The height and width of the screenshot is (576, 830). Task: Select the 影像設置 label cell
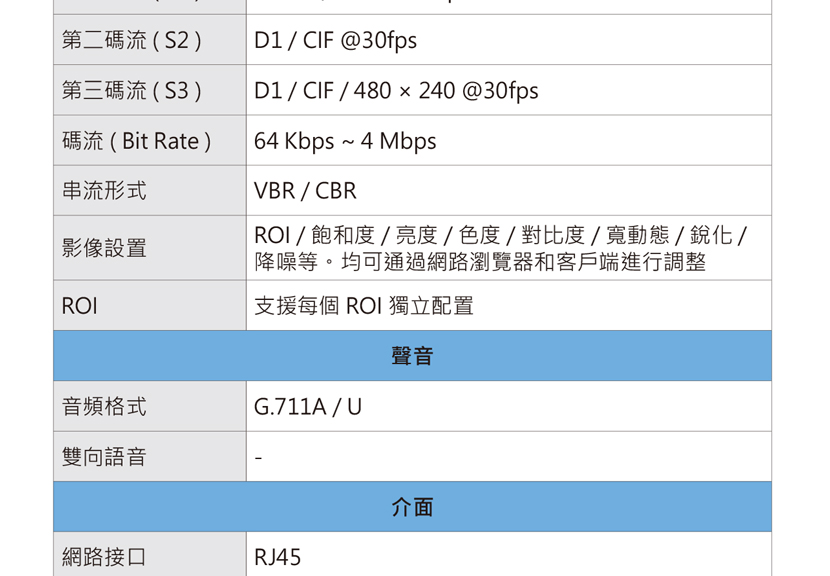tap(104, 248)
